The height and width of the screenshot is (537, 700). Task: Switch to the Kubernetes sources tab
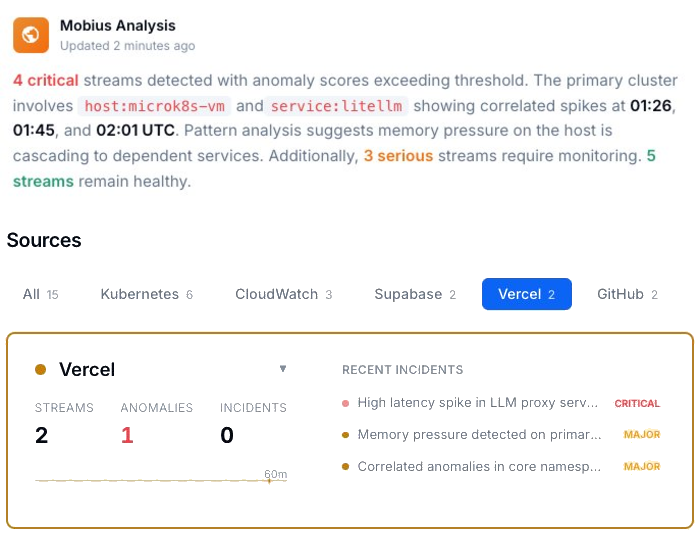coord(147,294)
